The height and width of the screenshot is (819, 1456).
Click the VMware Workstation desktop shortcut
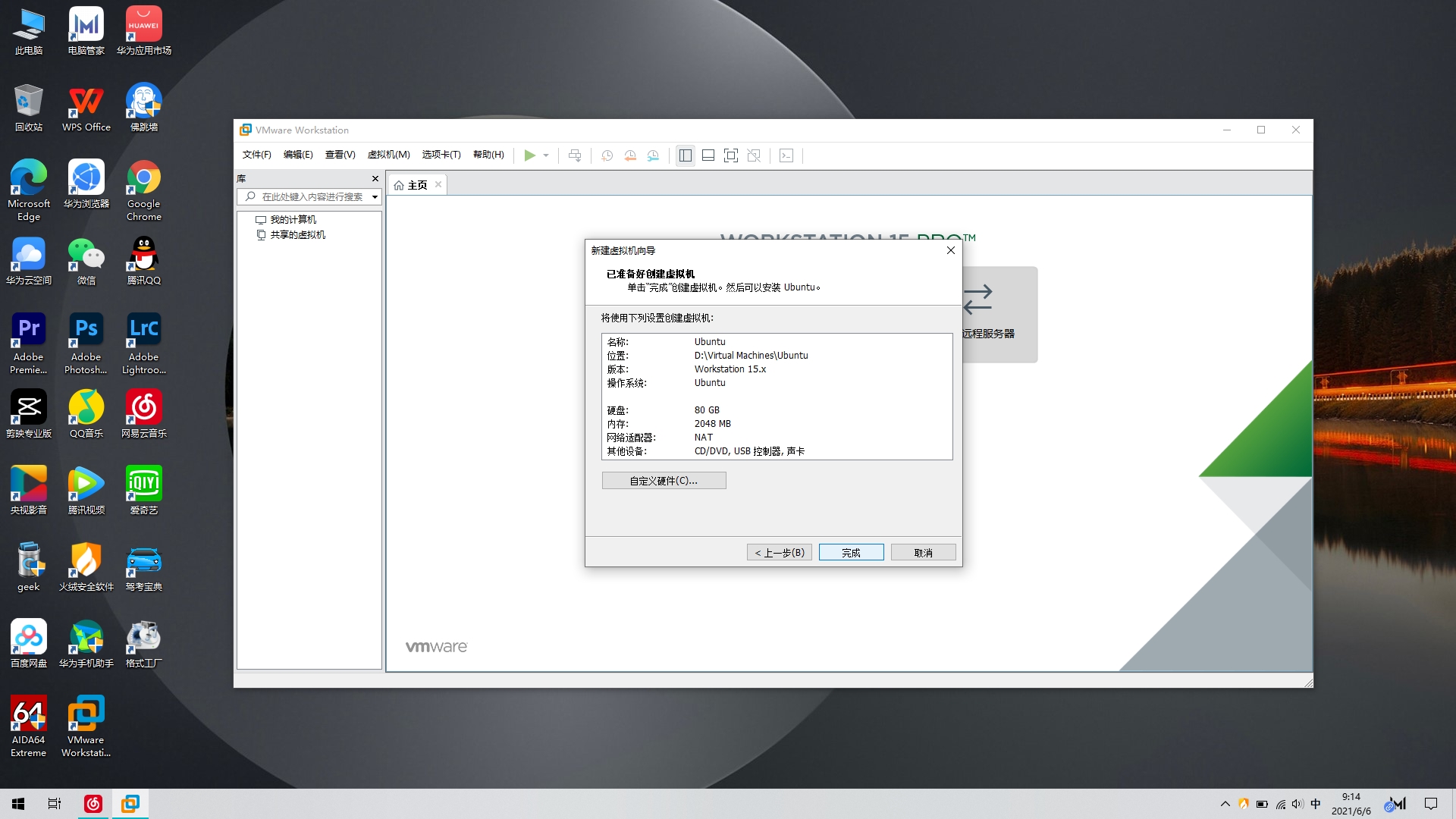86,726
